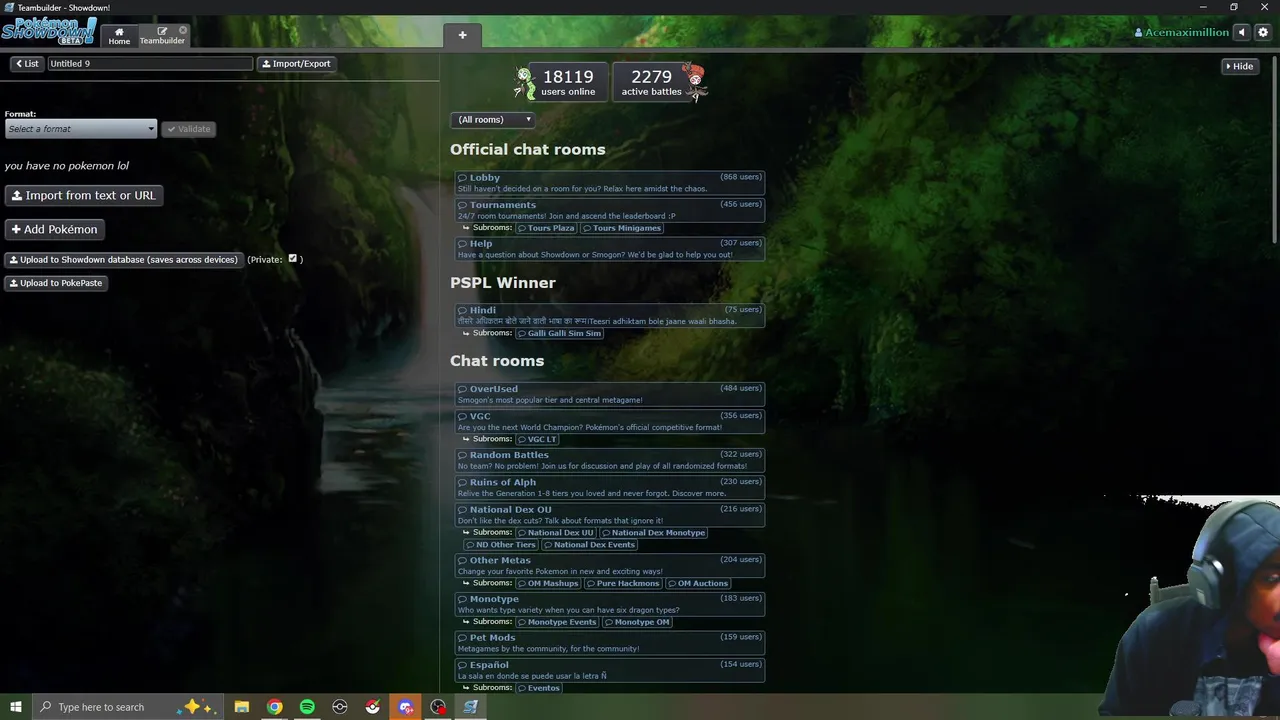Open ND Other Tiers subroom

coord(501,545)
